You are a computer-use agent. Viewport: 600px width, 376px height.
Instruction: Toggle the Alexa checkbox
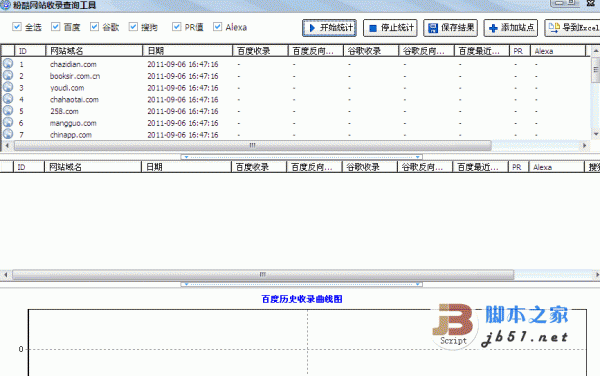217,27
